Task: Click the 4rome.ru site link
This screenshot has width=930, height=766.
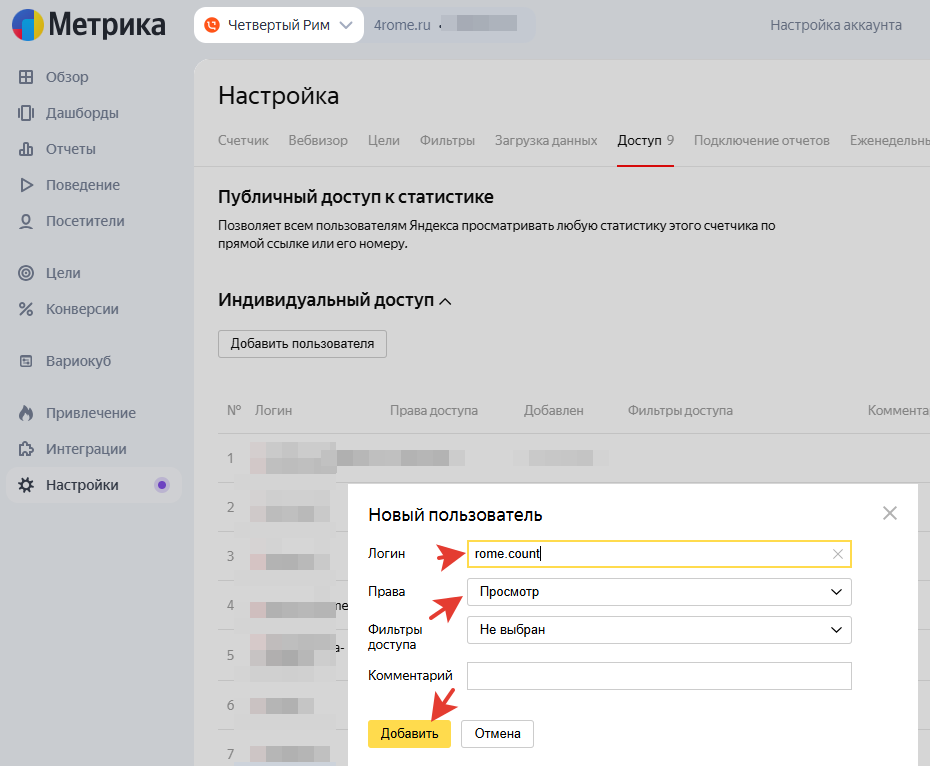Action: [402, 25]
